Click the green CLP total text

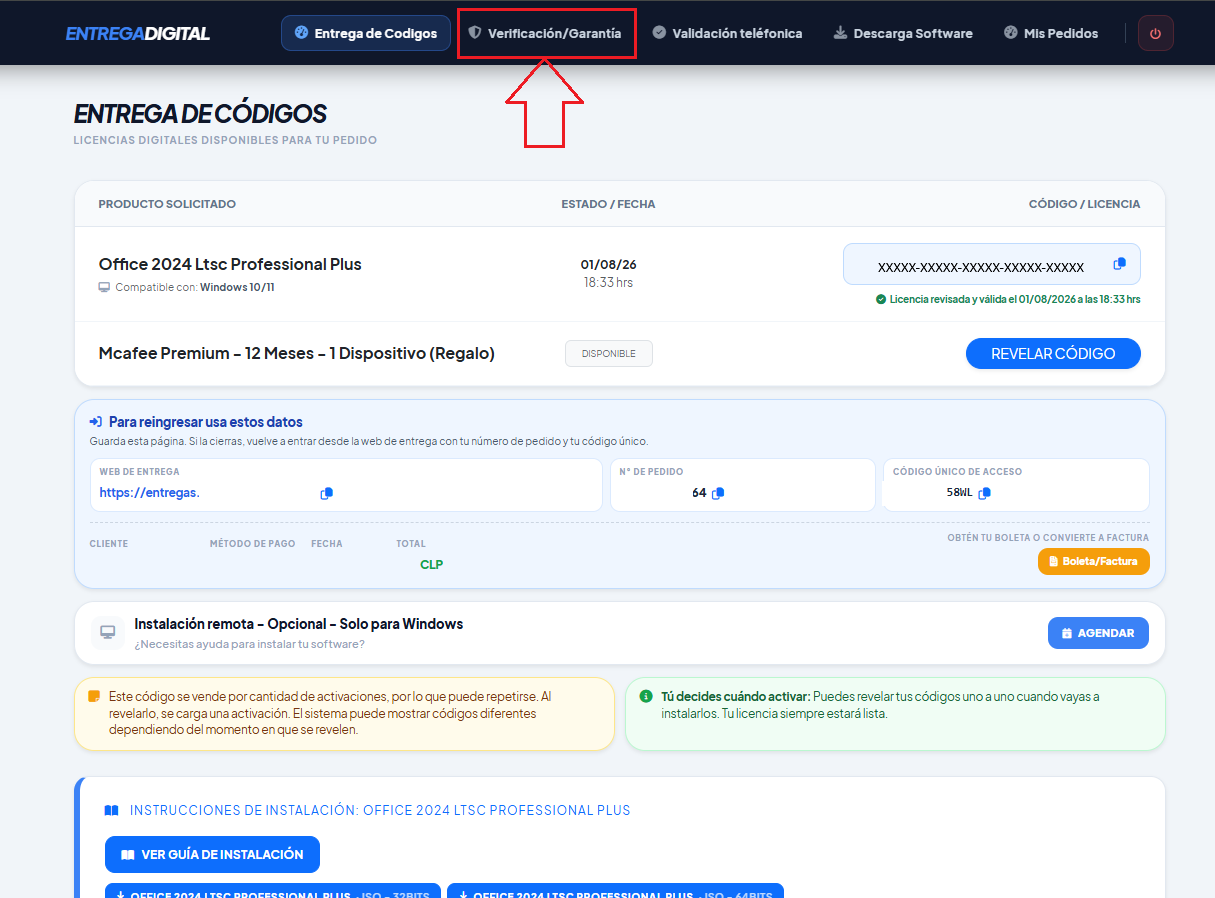click(x=431, y=565)
